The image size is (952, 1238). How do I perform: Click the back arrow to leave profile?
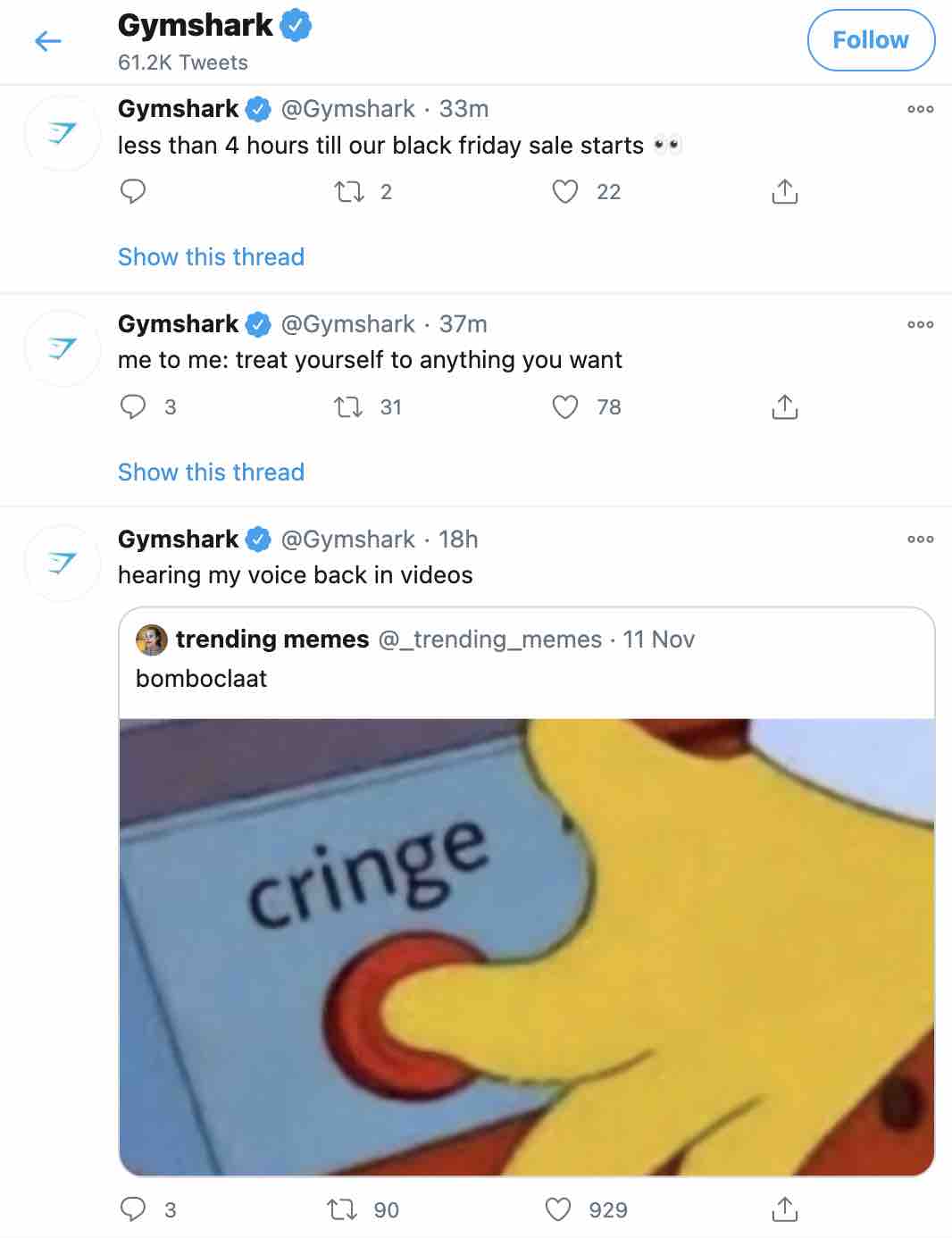tap(46, 41)
